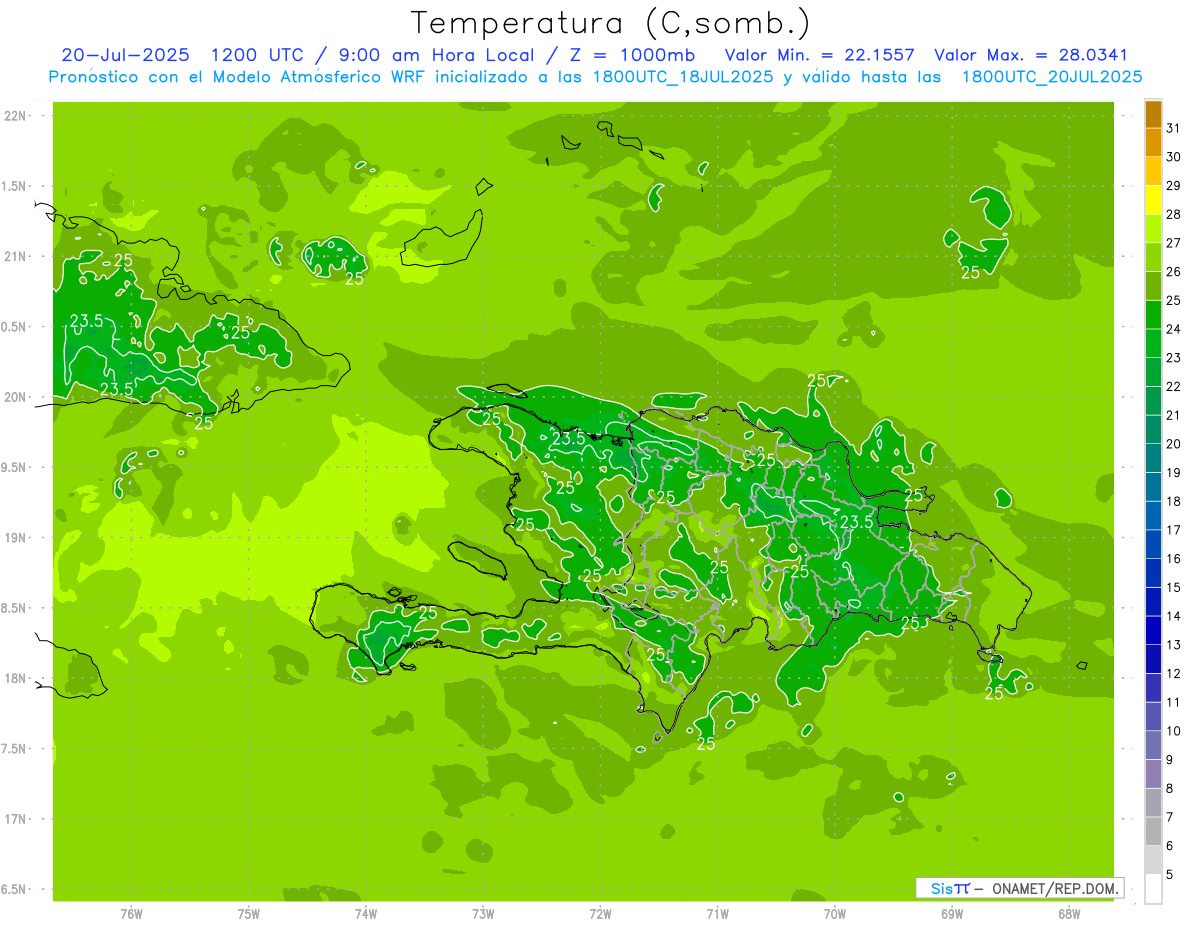This screenshot has width=1200, height=927.
Task: Click the "19N" latitude axis label
Action: pyautogui.click(x=15, y=538)
